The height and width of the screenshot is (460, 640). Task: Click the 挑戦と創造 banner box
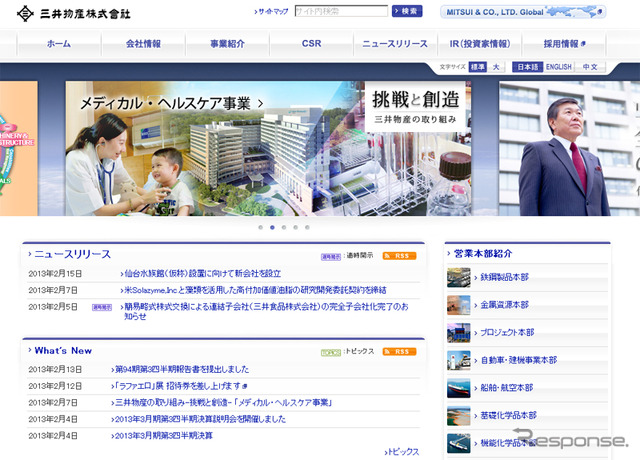click(415, 107)
